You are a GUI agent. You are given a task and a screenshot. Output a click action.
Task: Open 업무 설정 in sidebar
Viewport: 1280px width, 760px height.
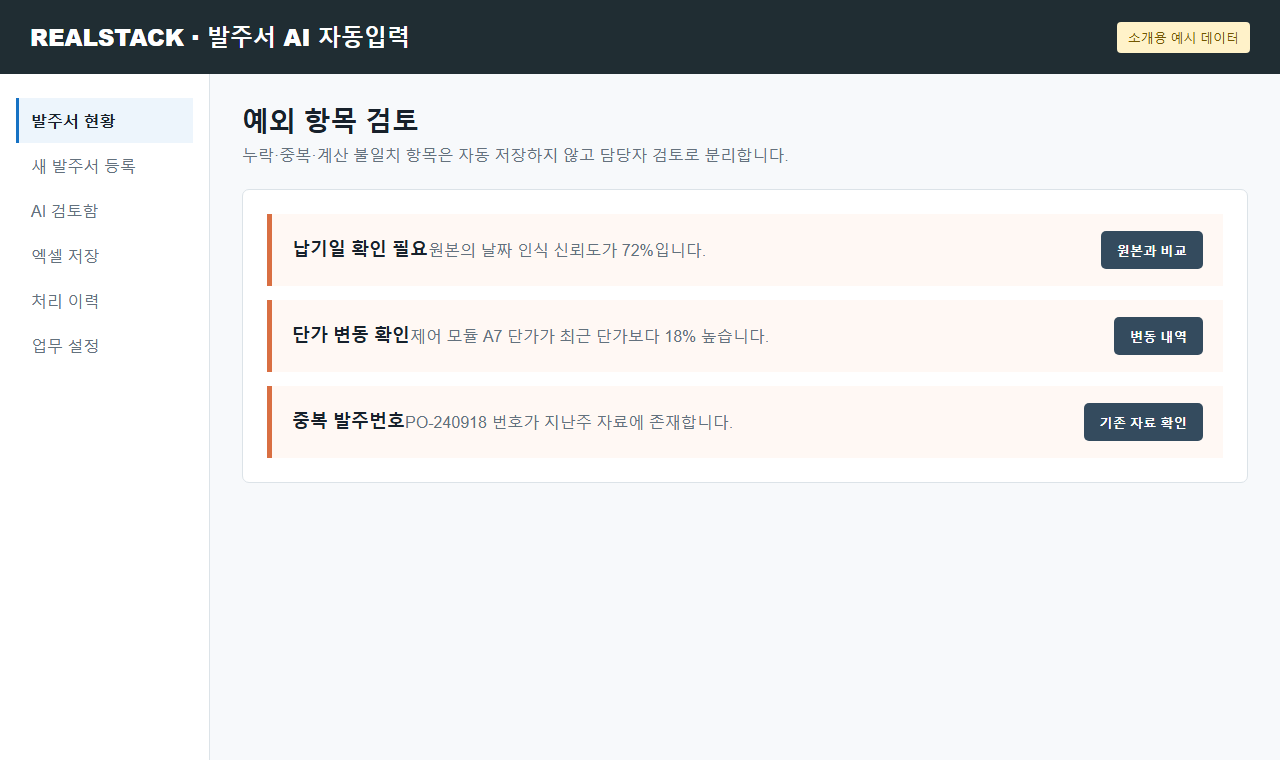click(104, 346)
